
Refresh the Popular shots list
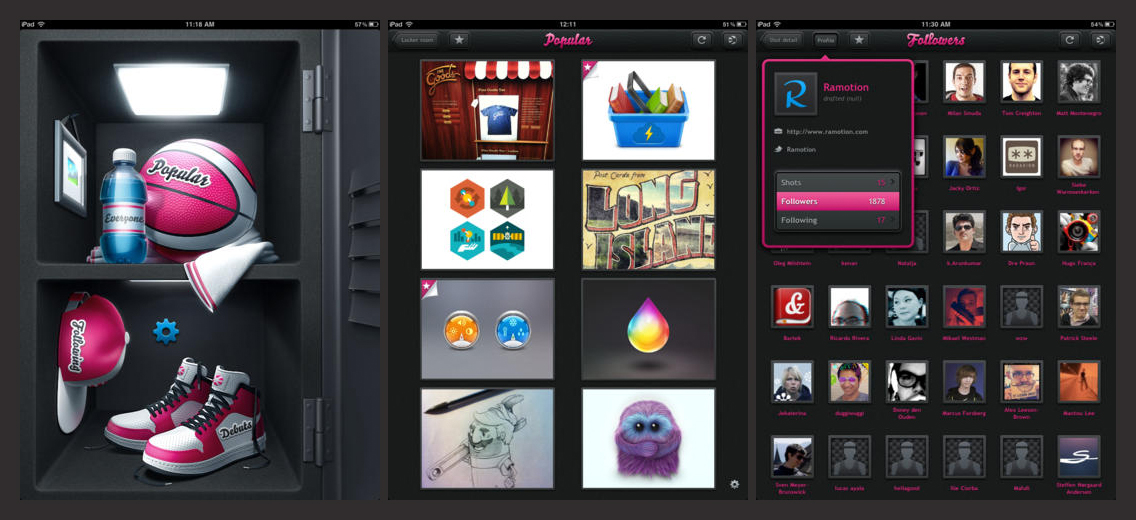701,40
